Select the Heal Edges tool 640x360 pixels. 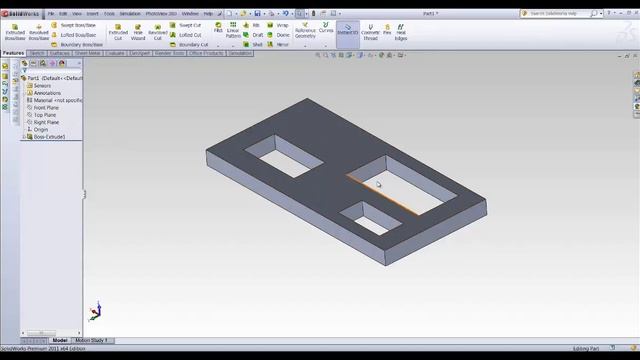point(401,32)
